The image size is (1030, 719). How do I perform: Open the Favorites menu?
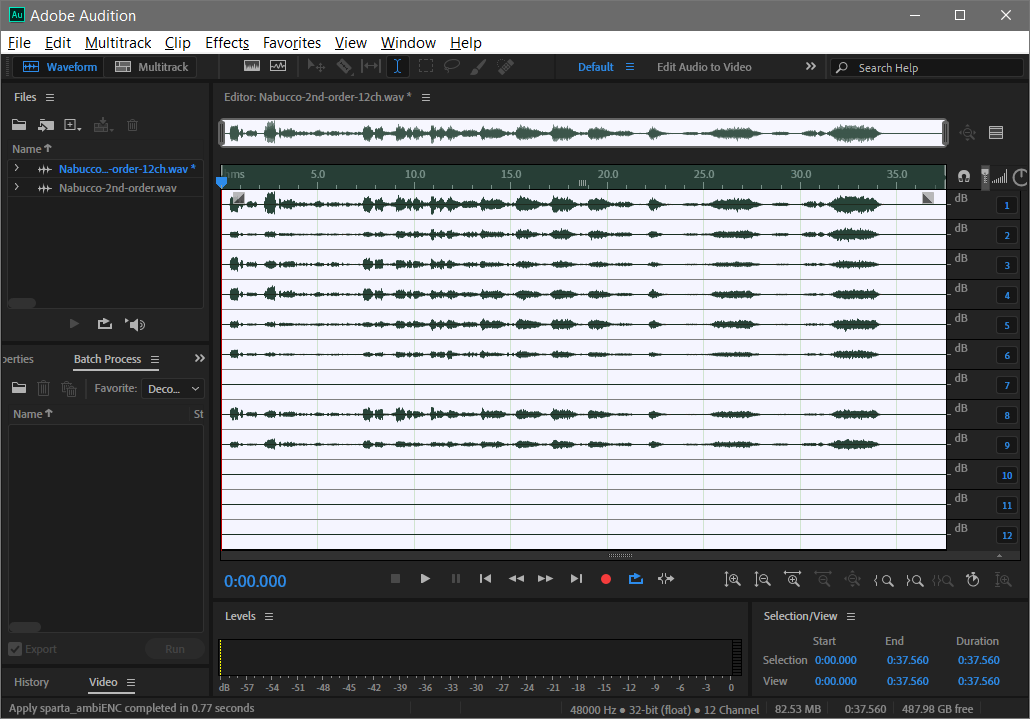point(292,43)
